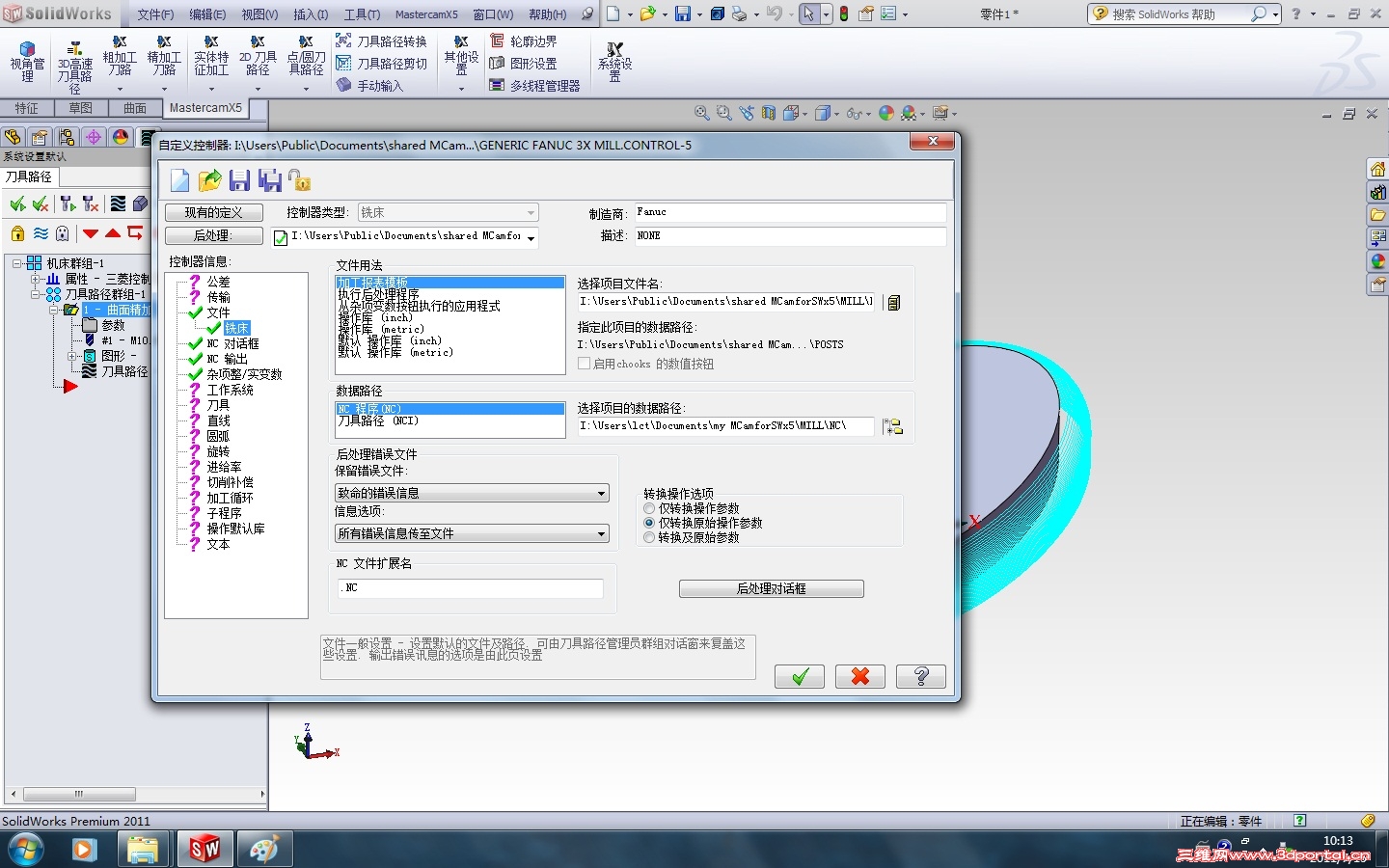
Task: Click the Paint palette taskbar icon
Action: point(263,849)
